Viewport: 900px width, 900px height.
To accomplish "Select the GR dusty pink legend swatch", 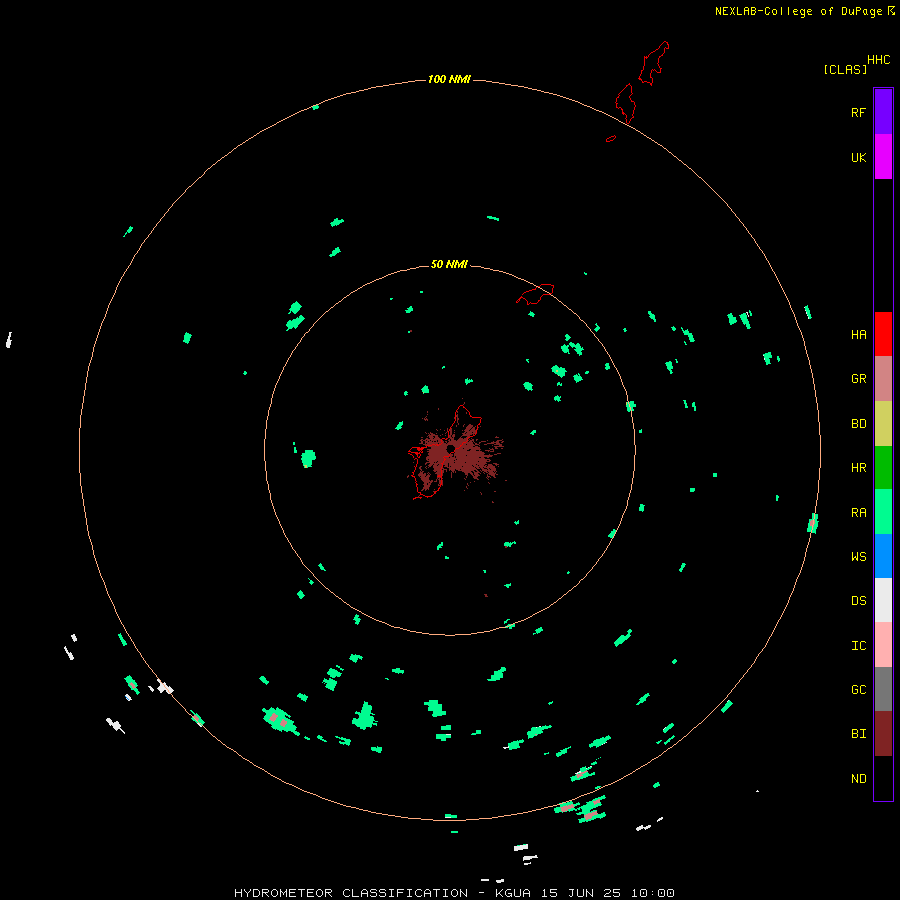I will click(883, 379).
